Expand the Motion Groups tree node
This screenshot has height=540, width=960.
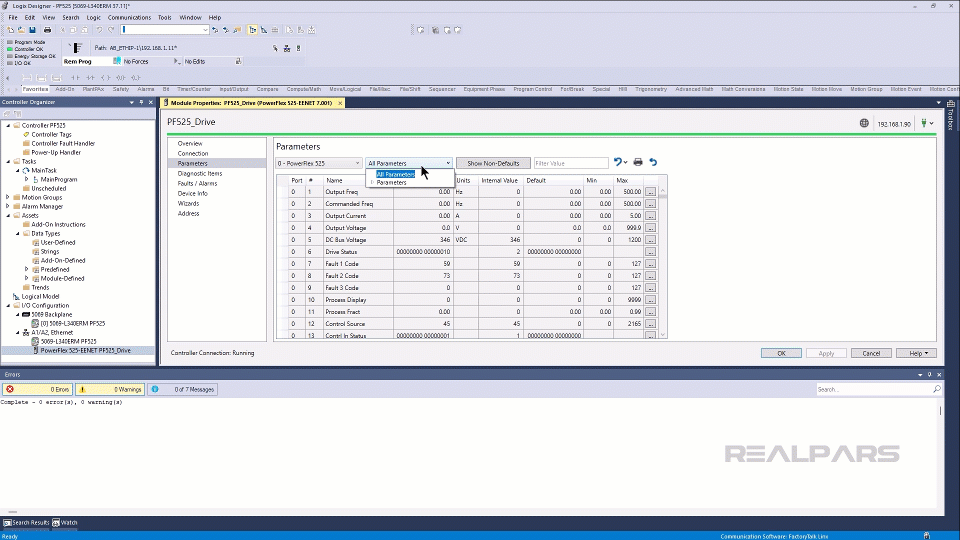pos(9,197)
